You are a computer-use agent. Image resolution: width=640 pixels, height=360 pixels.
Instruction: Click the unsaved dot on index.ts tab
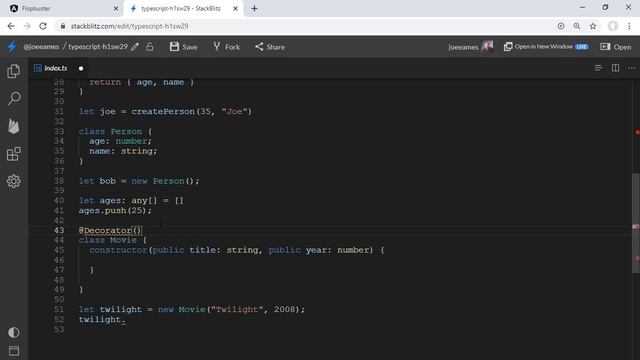(81, 68)
